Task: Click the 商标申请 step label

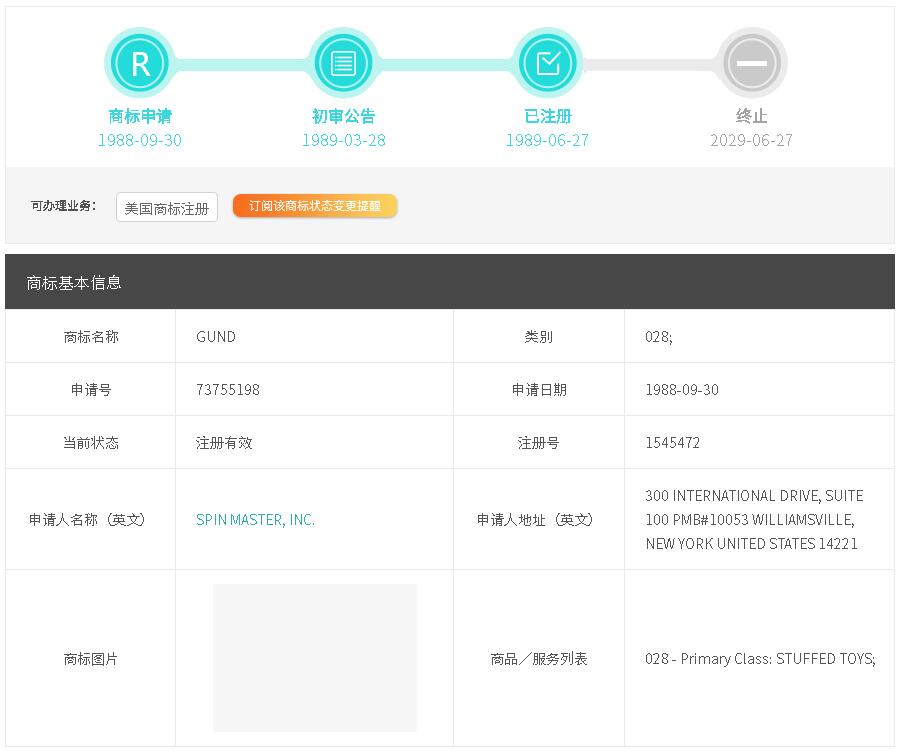Action: tap(140, 116)
